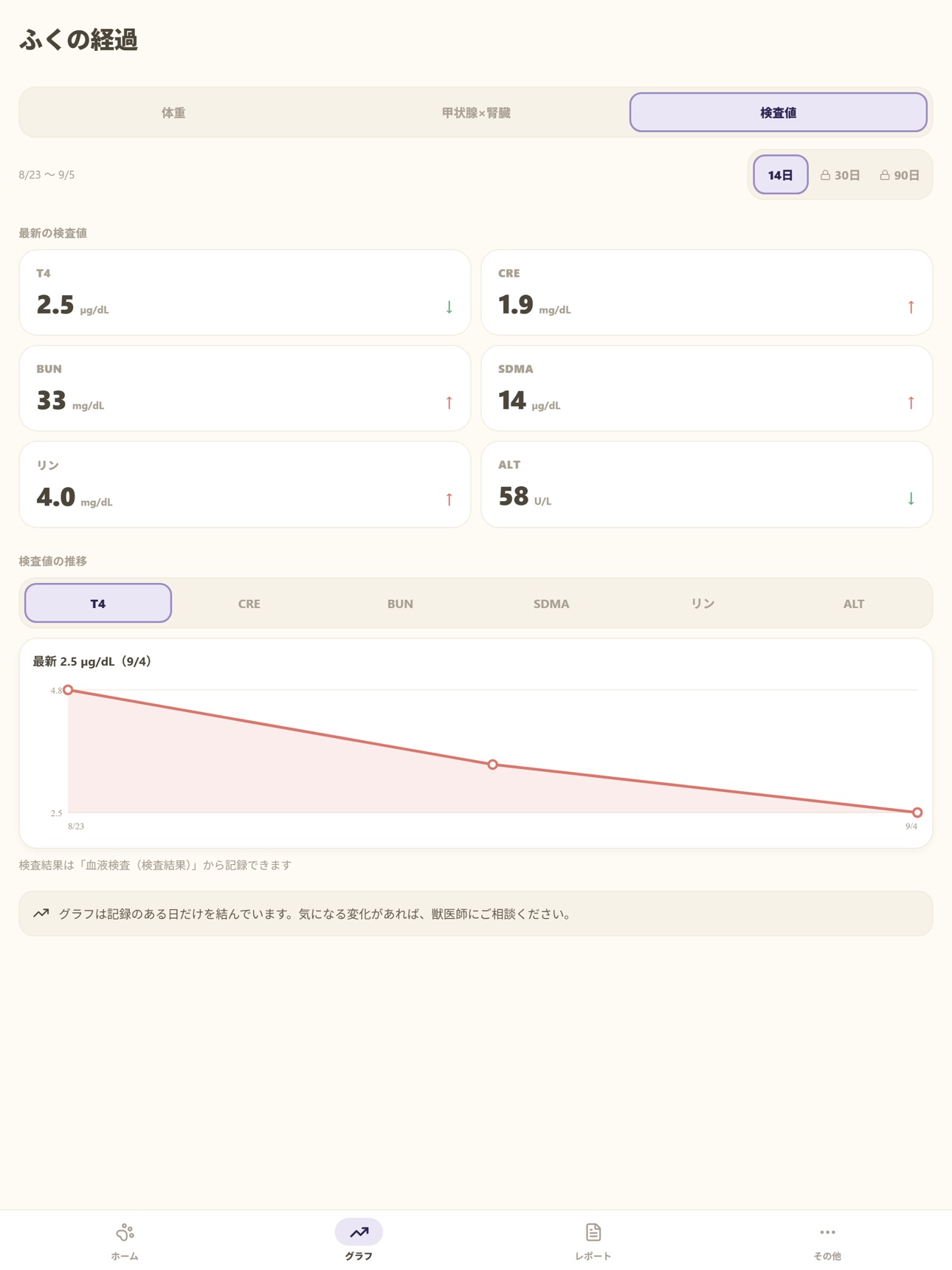Click the lock icon on 30日
Screen dimensions: 952x1270
826,175
